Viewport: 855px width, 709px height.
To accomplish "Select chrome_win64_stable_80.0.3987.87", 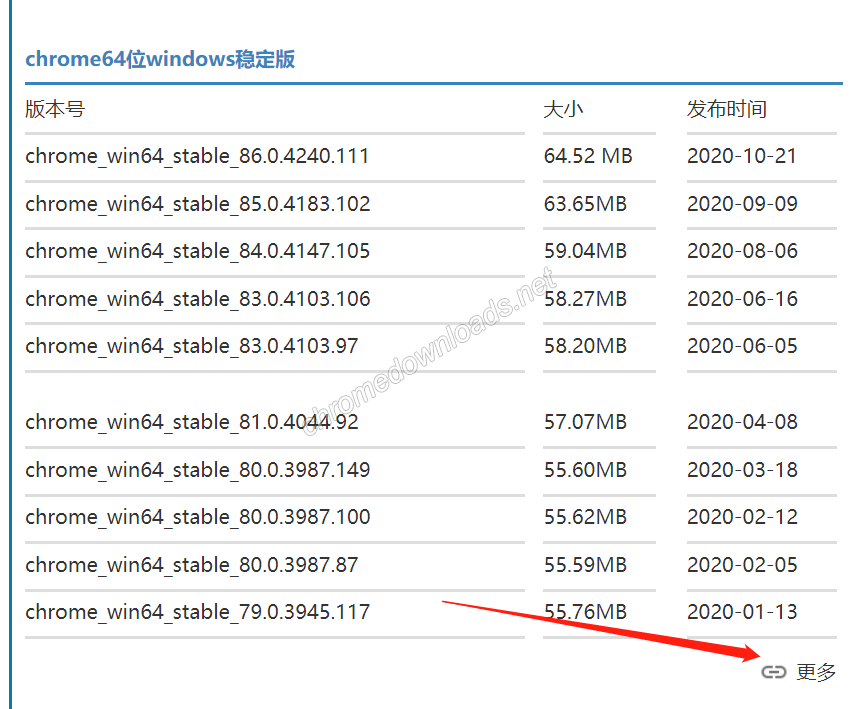I will (192, 565).
